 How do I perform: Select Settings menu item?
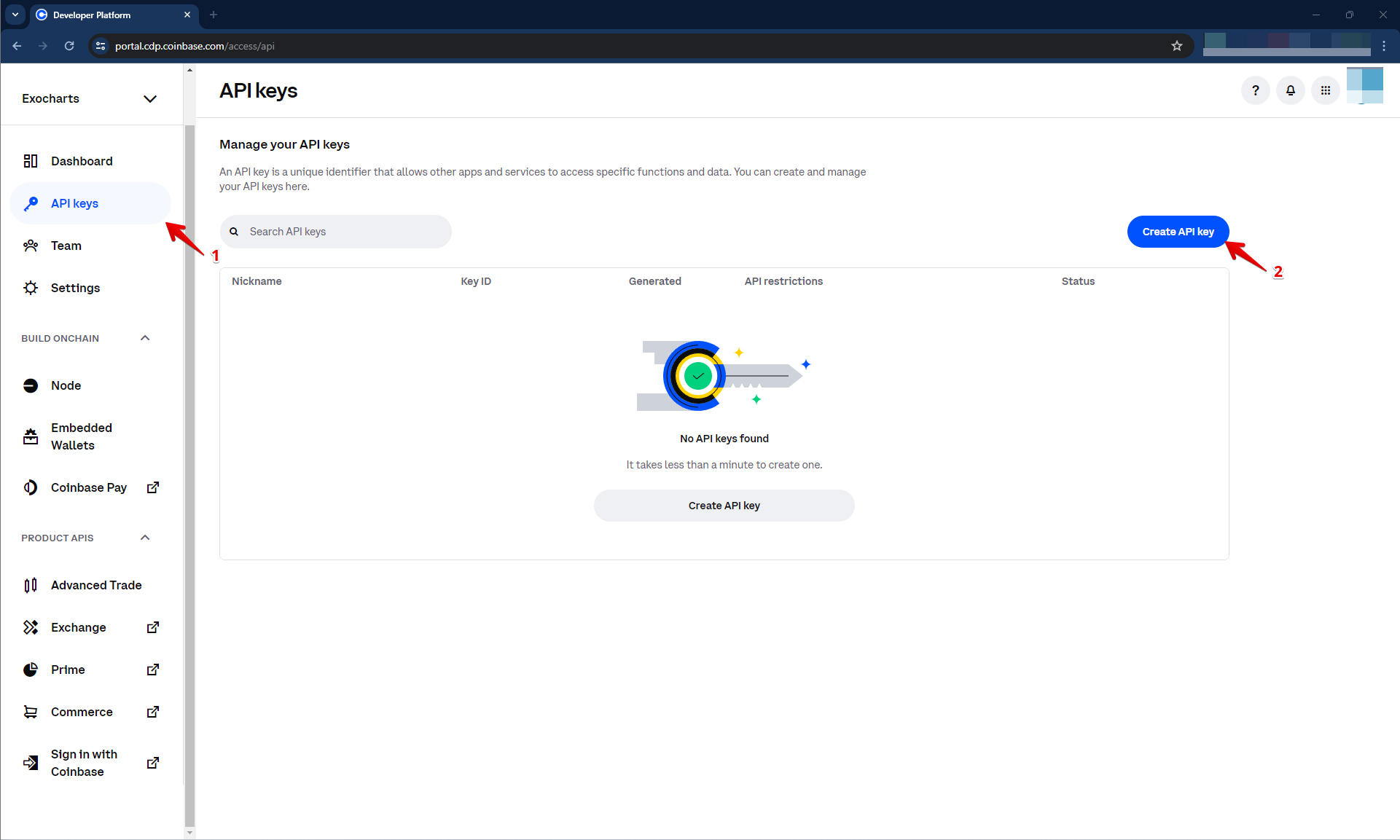90,288
